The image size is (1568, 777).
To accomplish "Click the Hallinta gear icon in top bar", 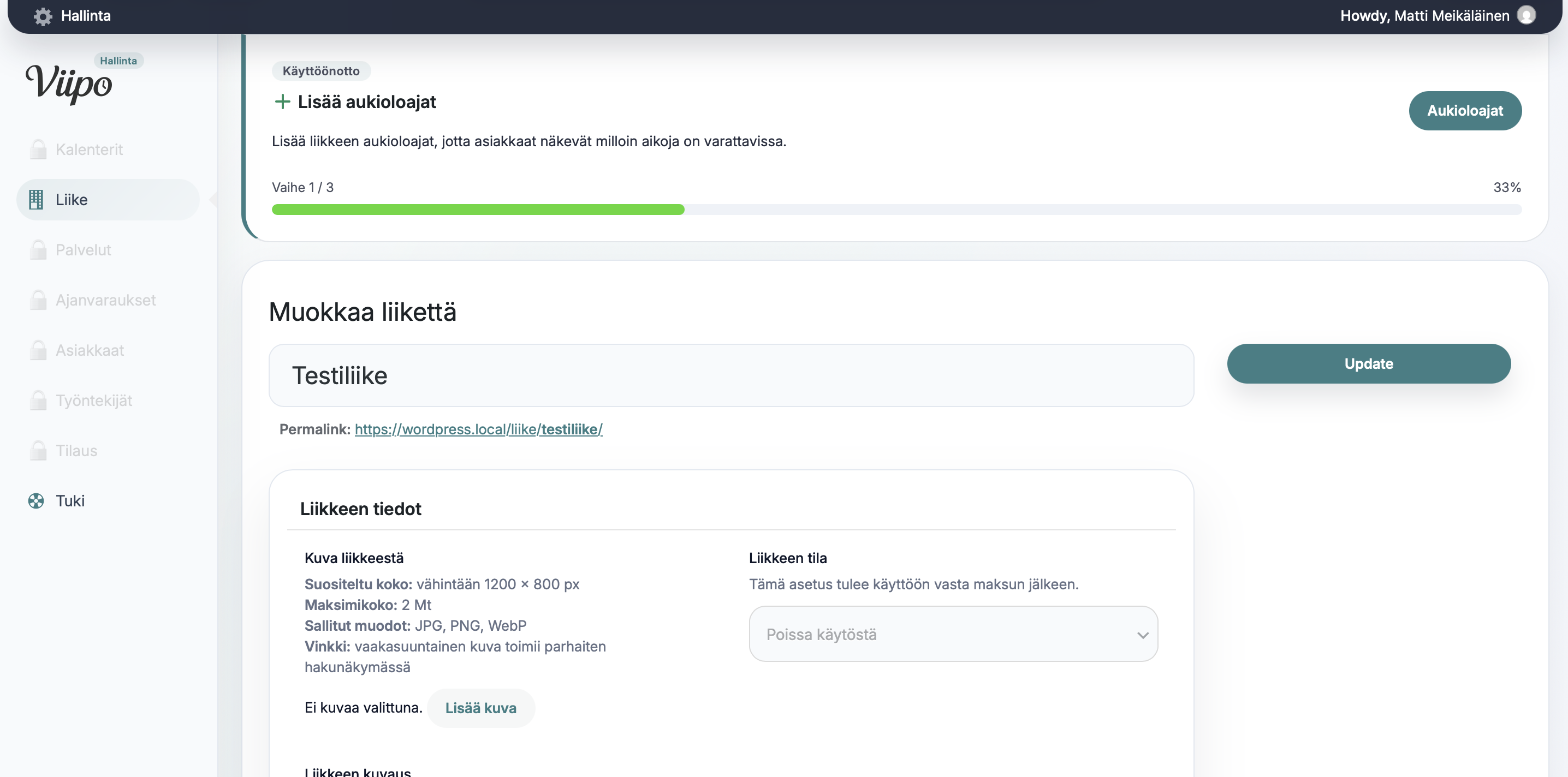I will coord(43,16).
